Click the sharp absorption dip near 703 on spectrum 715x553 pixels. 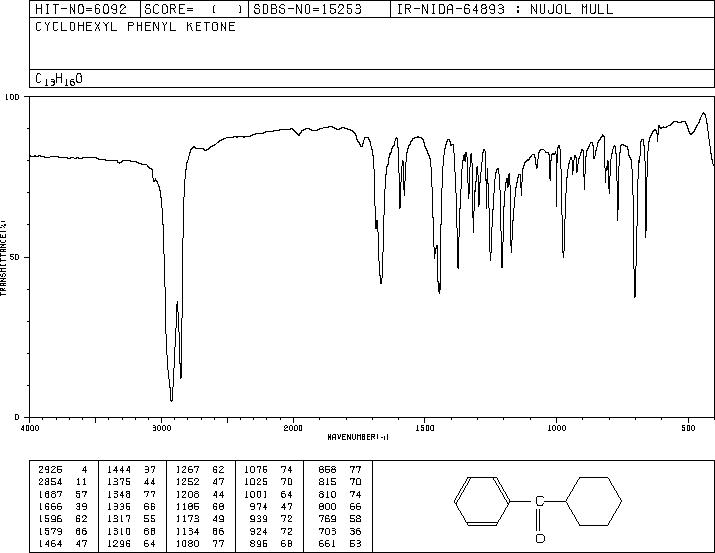pyautogui.click(x=635, y=294)
